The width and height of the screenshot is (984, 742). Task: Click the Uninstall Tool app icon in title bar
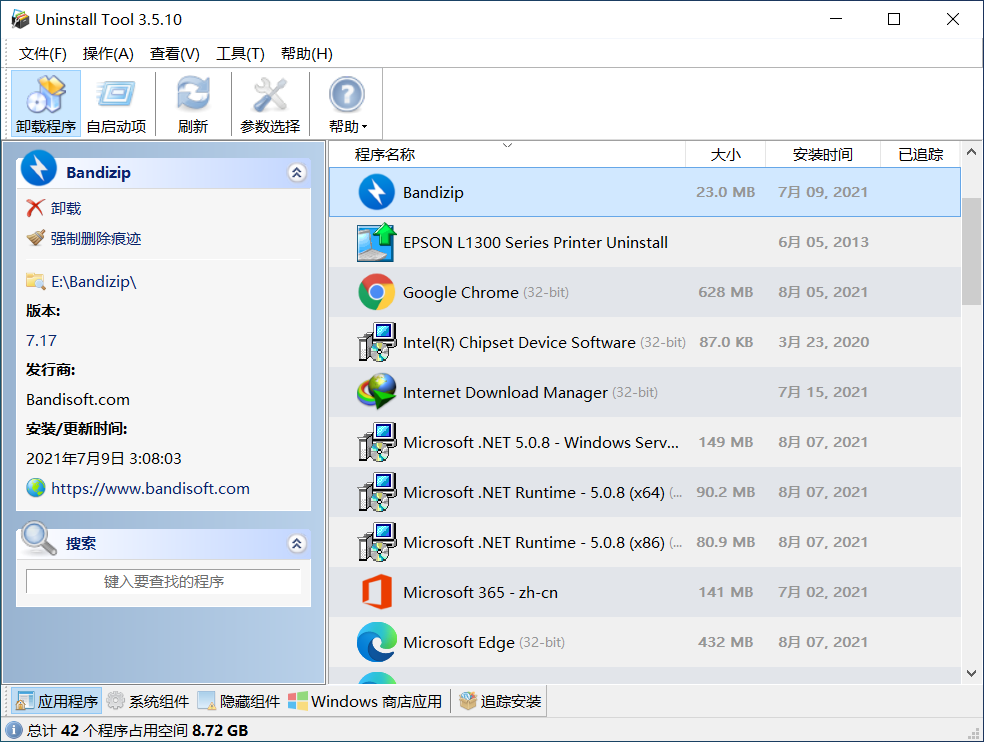click(x=20, y=19)
